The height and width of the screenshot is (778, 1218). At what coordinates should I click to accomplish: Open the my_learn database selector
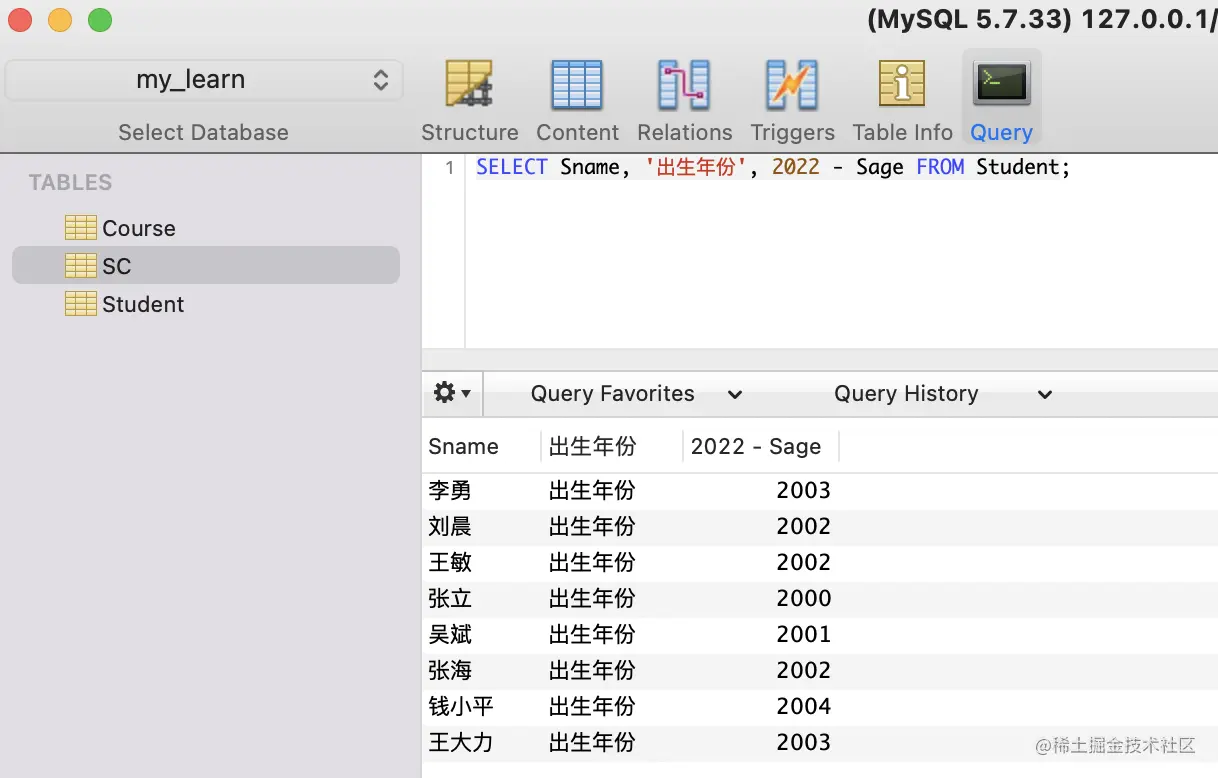click(x=204, y=80)
